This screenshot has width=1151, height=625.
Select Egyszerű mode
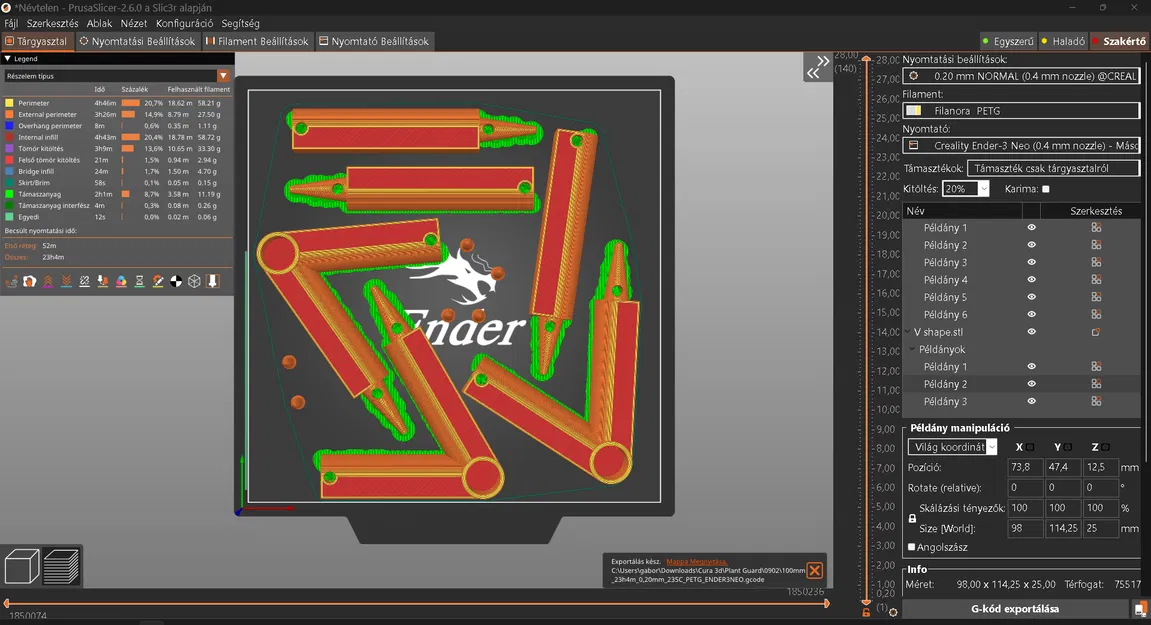(x=1008, y=41)
